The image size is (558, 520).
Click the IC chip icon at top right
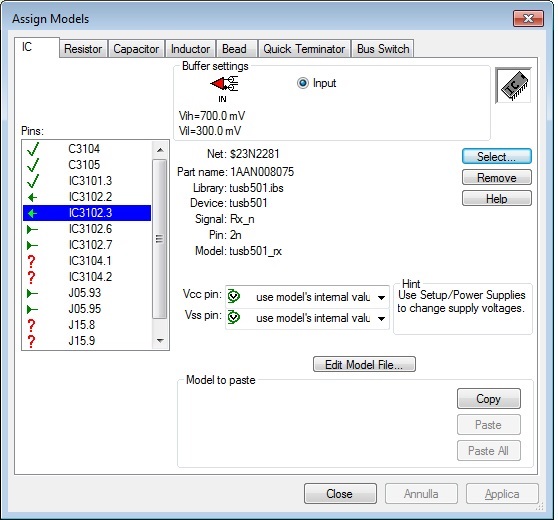coord(514,85)
